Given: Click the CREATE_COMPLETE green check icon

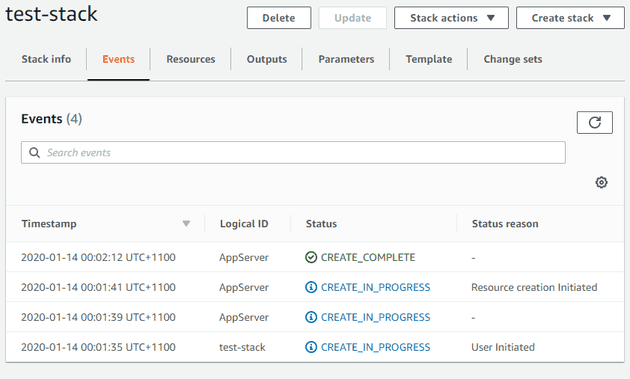Looking at the screenshot, I should [x=311, y=257].
